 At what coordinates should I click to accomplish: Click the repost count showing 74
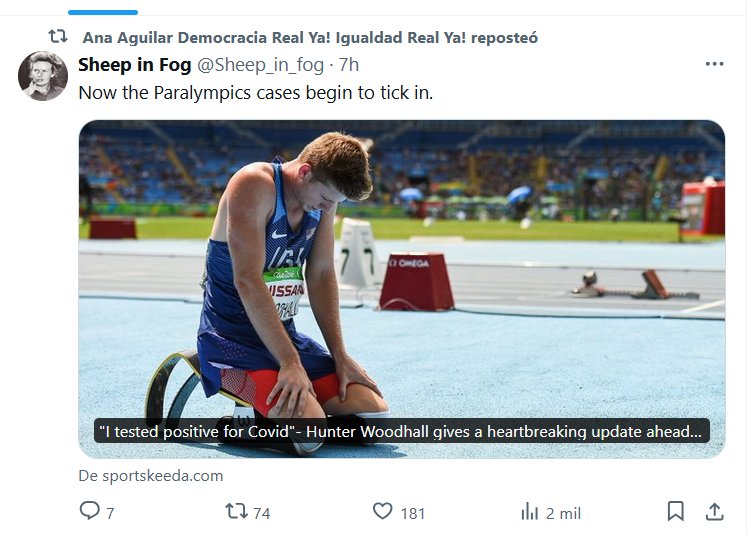[x=262, y=513]
